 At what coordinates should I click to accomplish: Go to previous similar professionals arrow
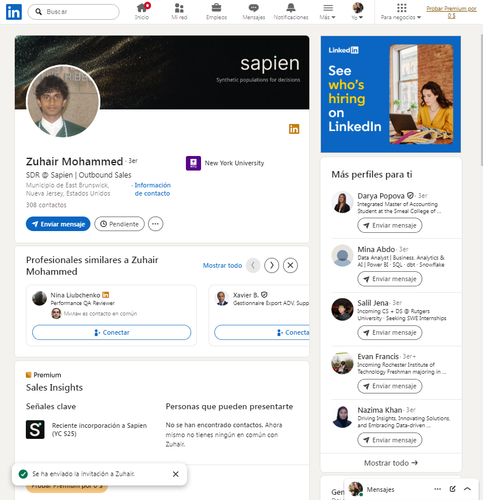(x=253, y=265)
